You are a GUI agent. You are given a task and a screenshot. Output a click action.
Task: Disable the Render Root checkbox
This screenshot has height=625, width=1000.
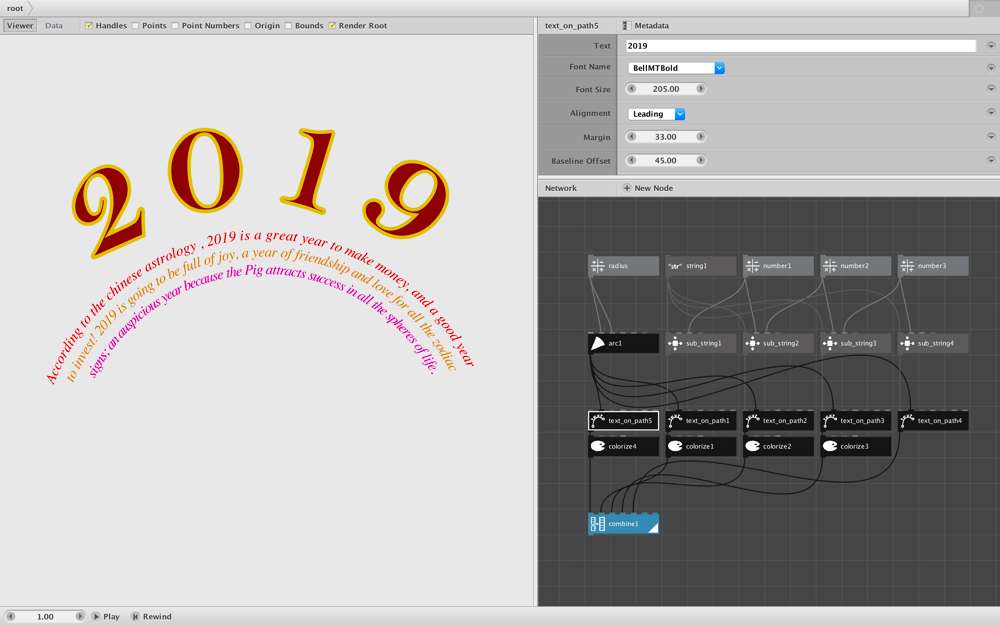[x=332, y=26]
